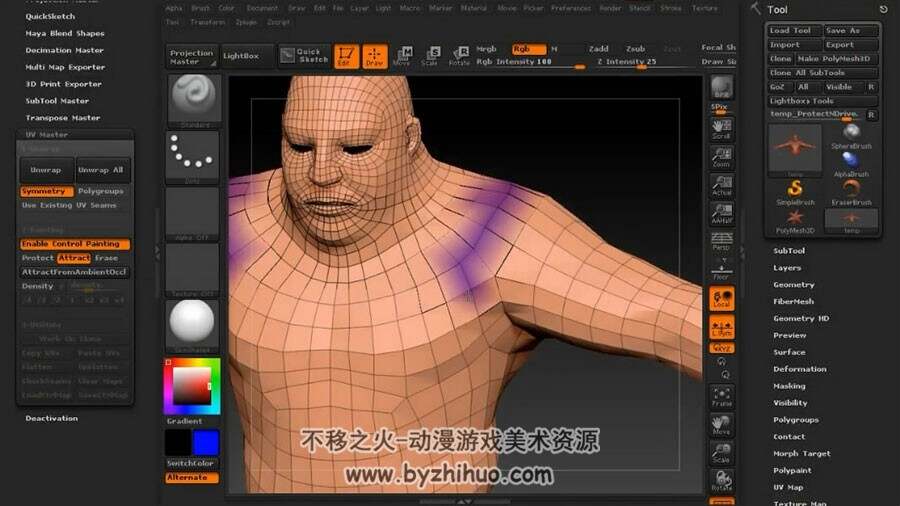Select the Scale transform button in top shelf
Screen dimensions: 900x506
coord(431,56)
